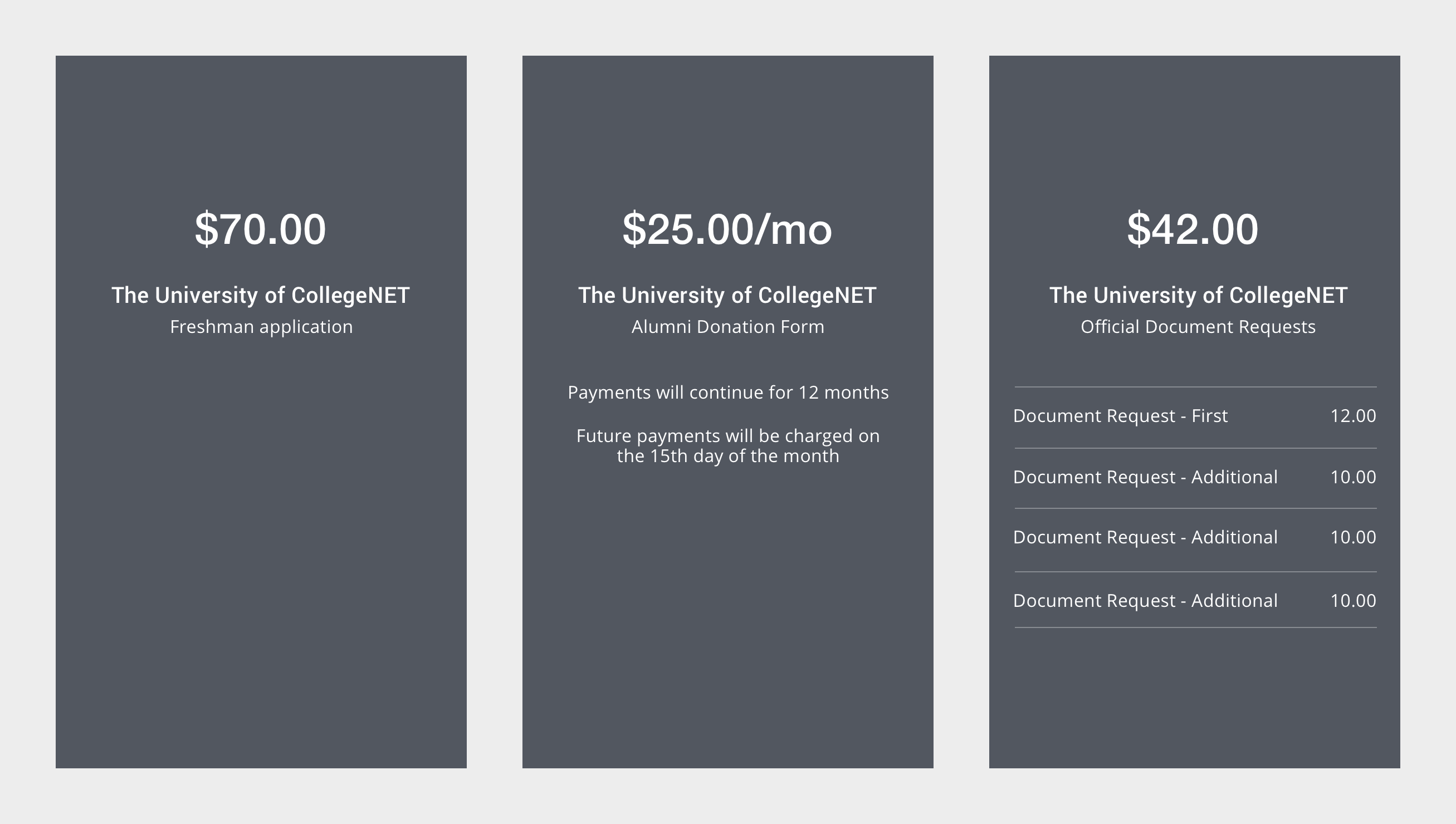
Task: Click University of CollegeNET title in first card
Action: tap(261, 296)
